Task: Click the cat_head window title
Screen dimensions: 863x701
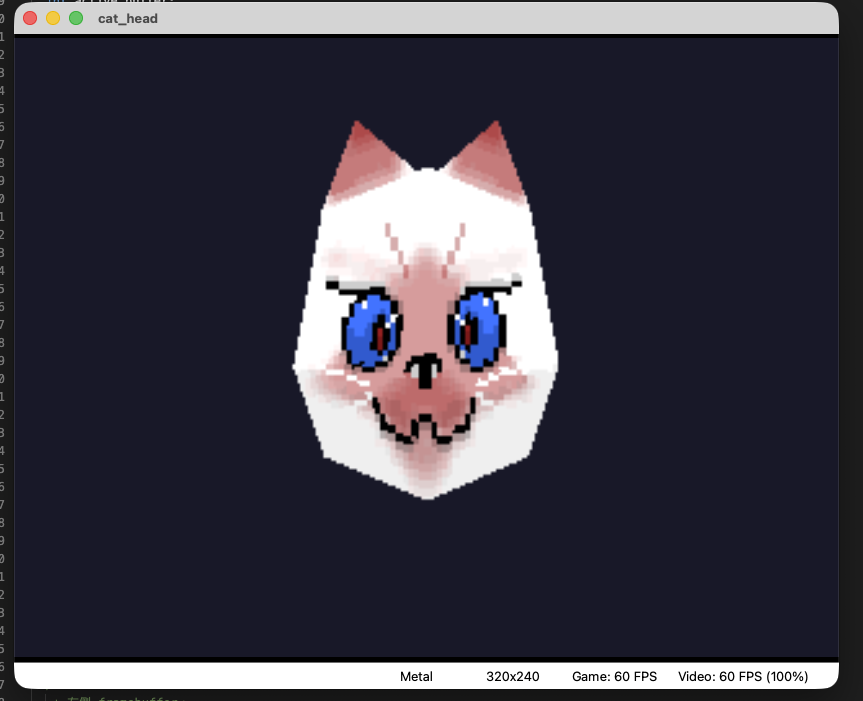Action: pyautogui.click(x=128, y=19)
